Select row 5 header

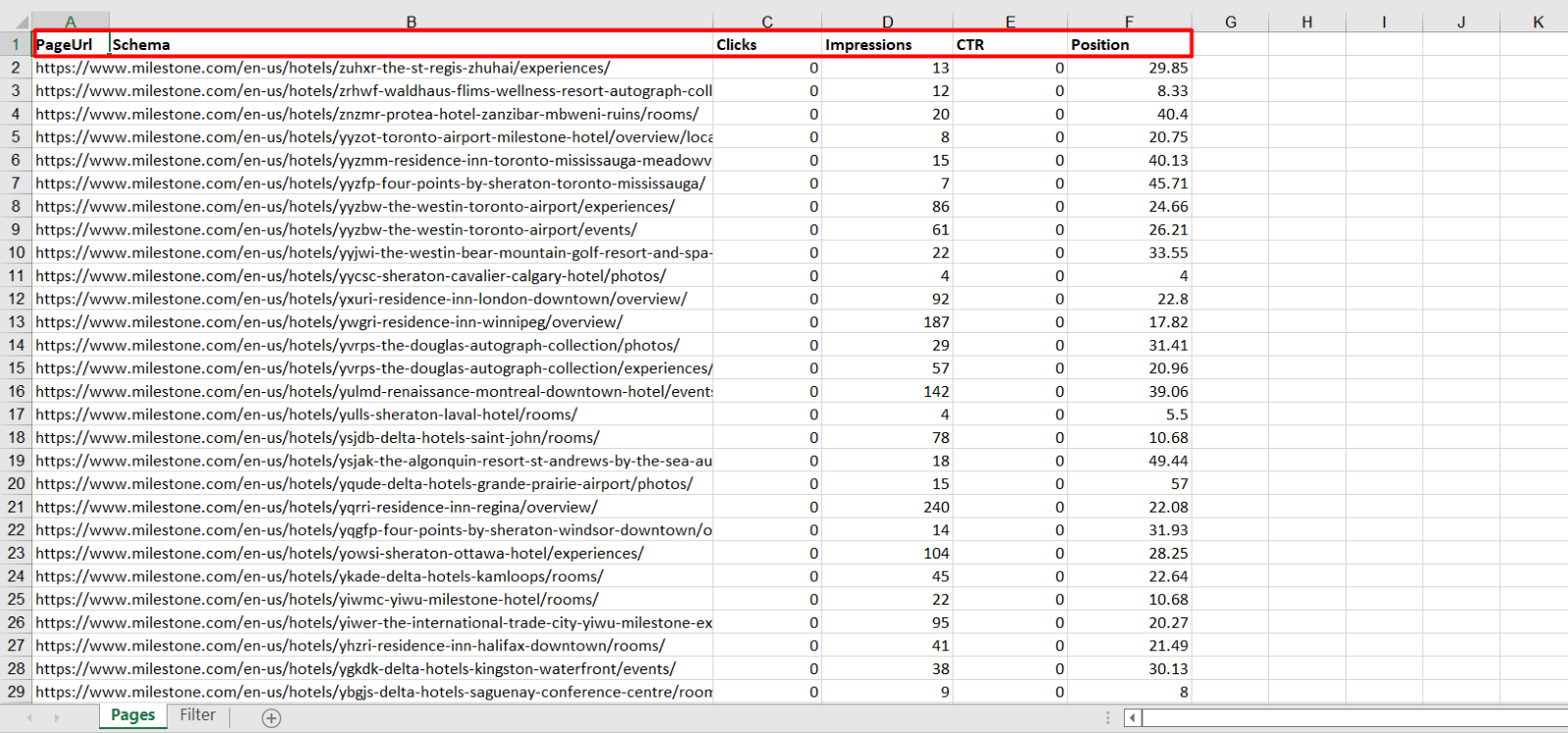(16, 137)
